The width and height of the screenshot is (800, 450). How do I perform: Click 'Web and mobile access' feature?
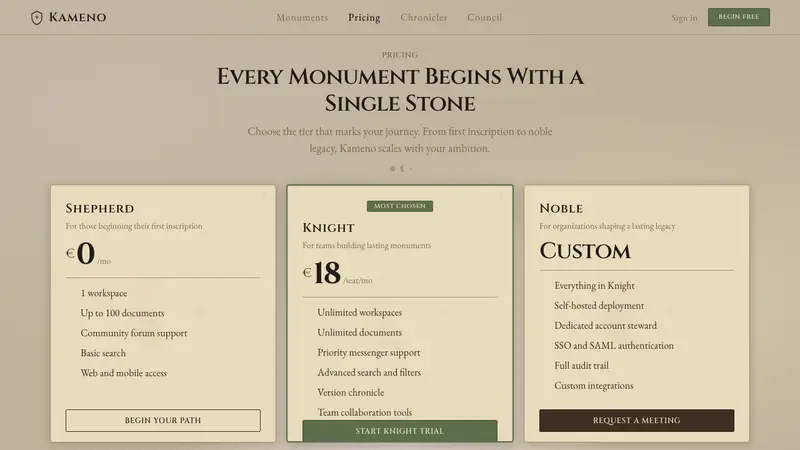click(123, 373)
